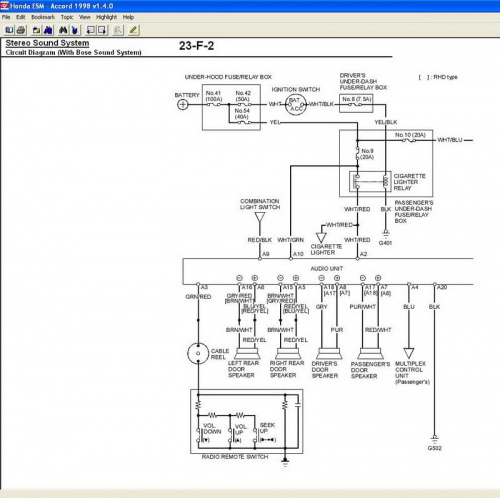Click the blue pointing hand icon
The width and height of the screenshot is (500, 498).
[75, 30]
